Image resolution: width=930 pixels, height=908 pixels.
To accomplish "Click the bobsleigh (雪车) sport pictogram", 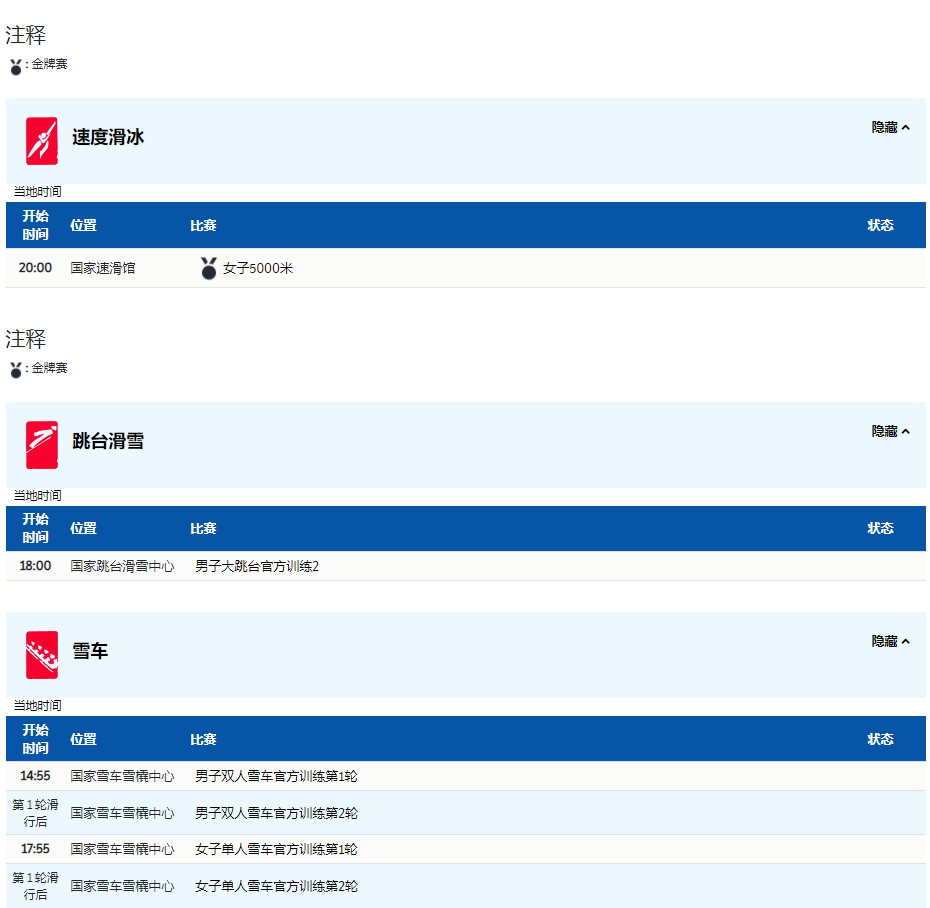I will point(42,654).
